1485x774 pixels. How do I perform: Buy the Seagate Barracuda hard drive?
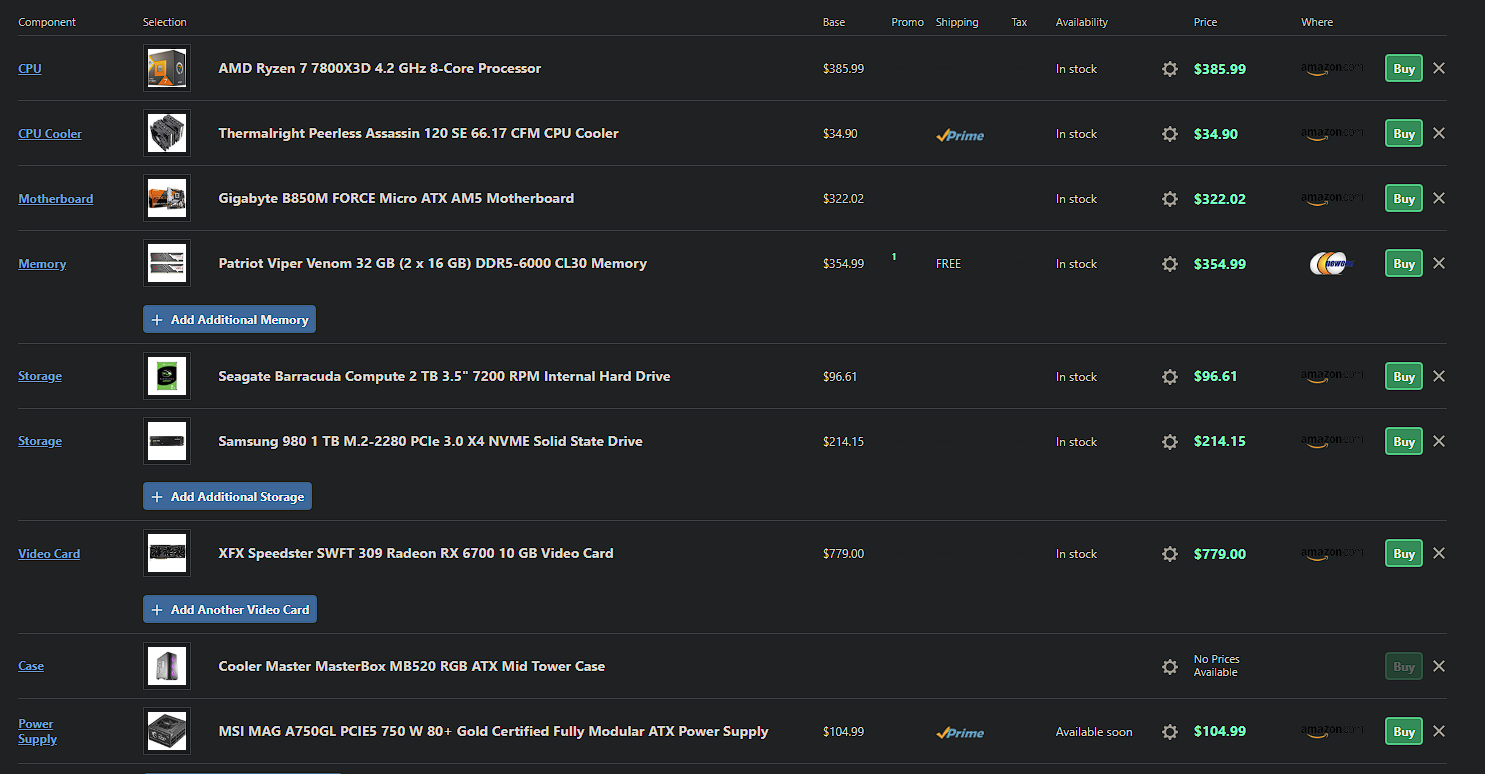(x=1404, y=377)
